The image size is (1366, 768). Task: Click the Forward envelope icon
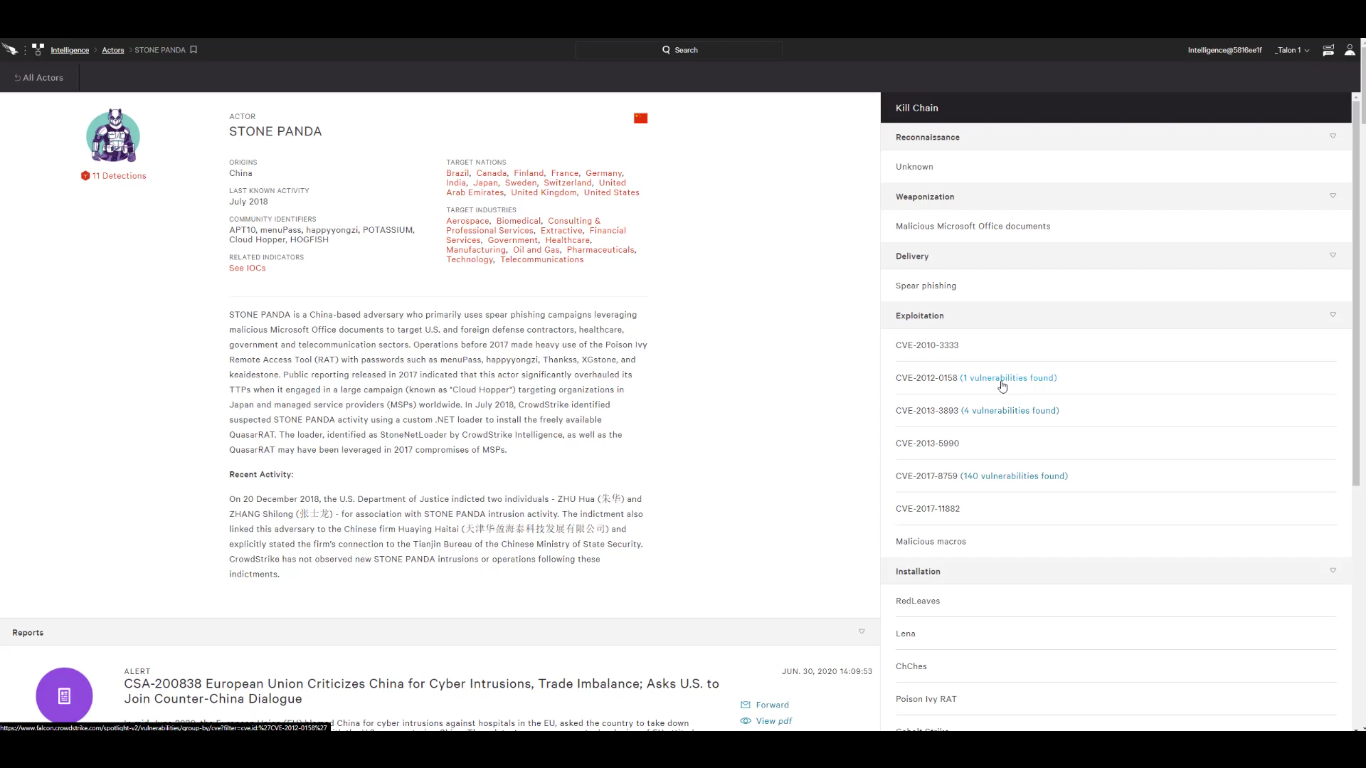(x=745, y=705)
